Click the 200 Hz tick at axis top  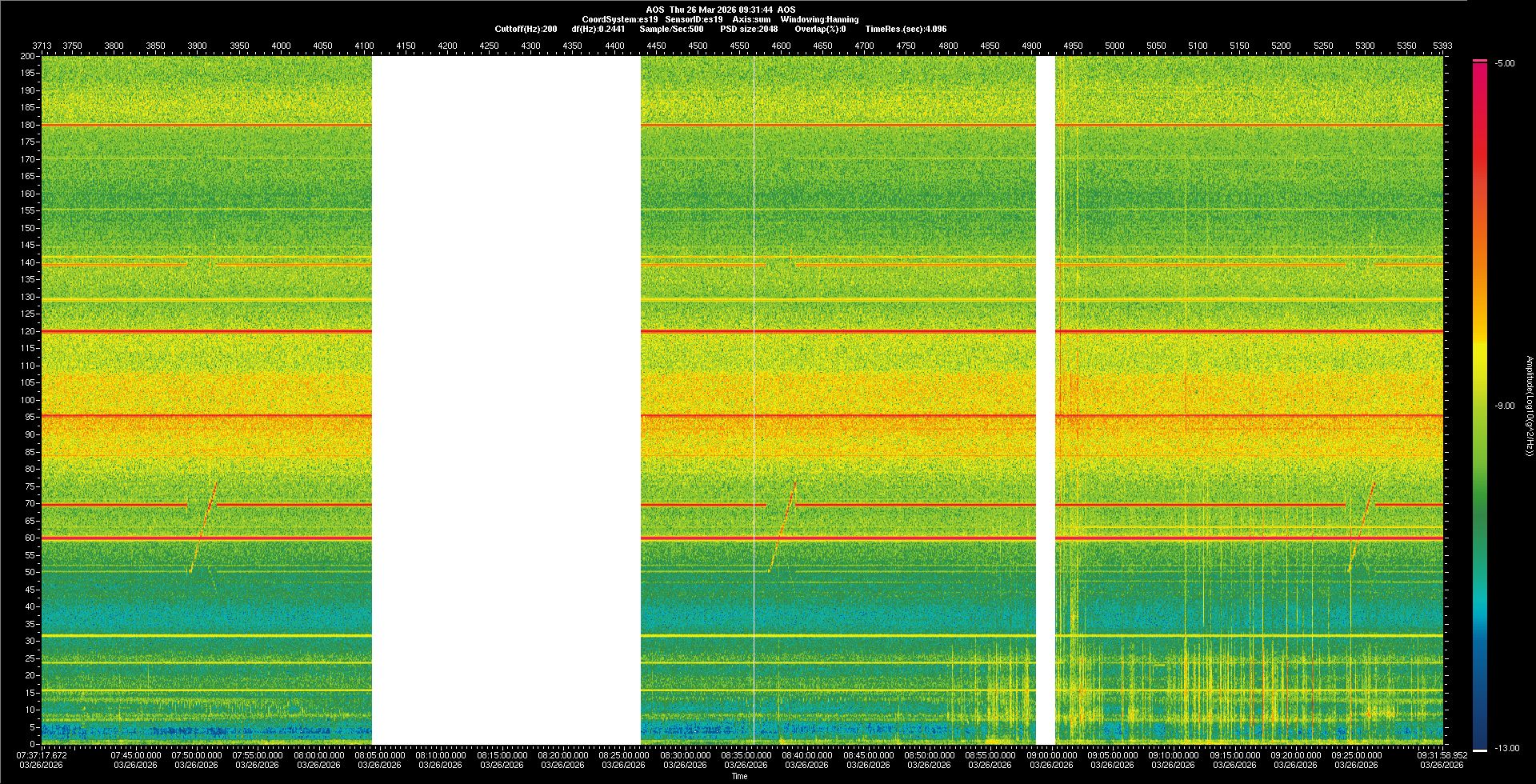[28, 56]
